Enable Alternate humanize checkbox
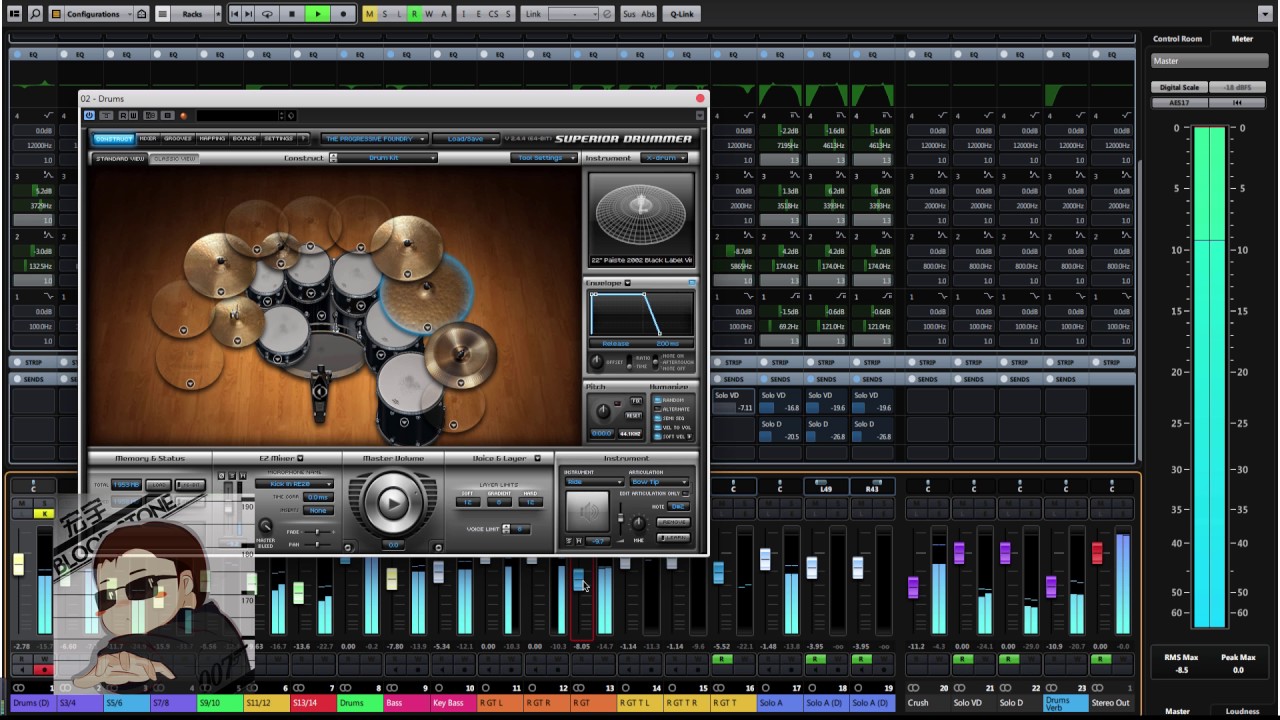1280x720 pixels. 657,409
